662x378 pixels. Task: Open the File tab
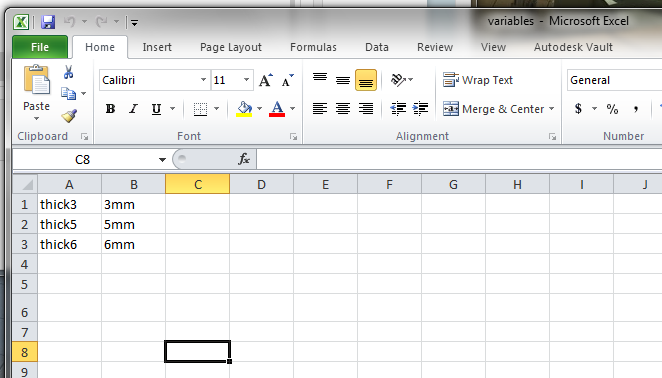[40, 47]
